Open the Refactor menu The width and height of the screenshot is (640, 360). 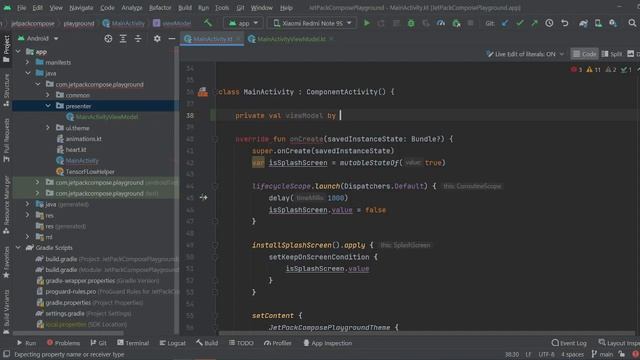pos(160,8)
